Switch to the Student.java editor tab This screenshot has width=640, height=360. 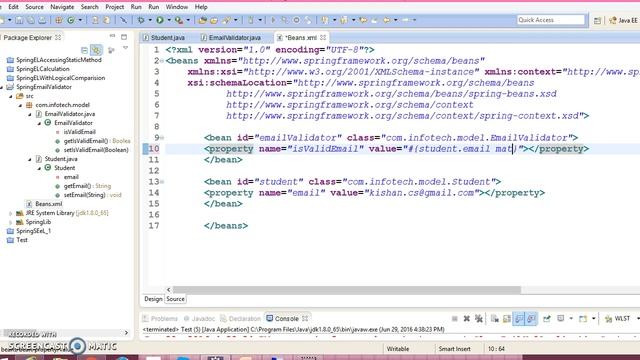pos(164,38)
